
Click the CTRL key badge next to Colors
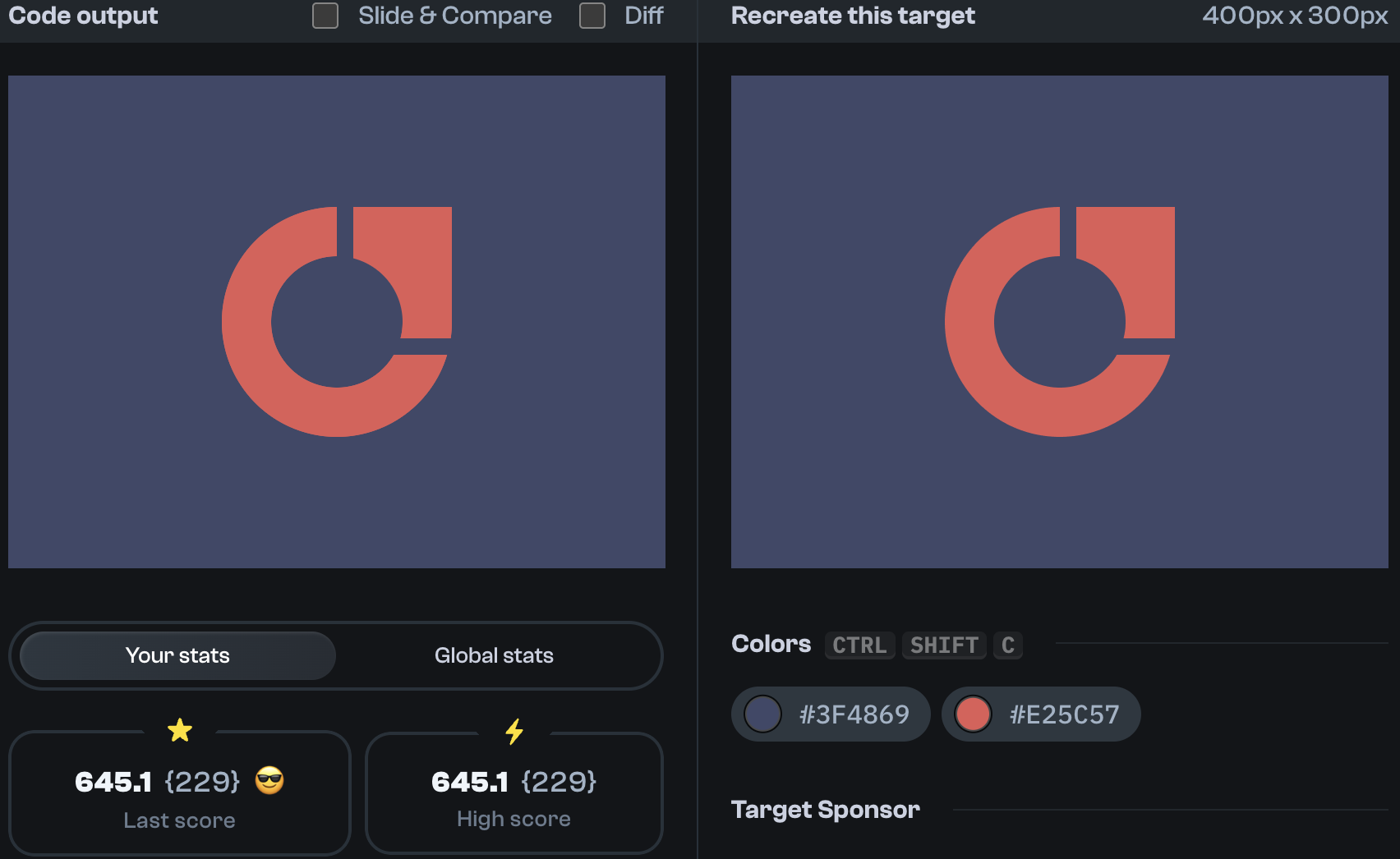859,645
